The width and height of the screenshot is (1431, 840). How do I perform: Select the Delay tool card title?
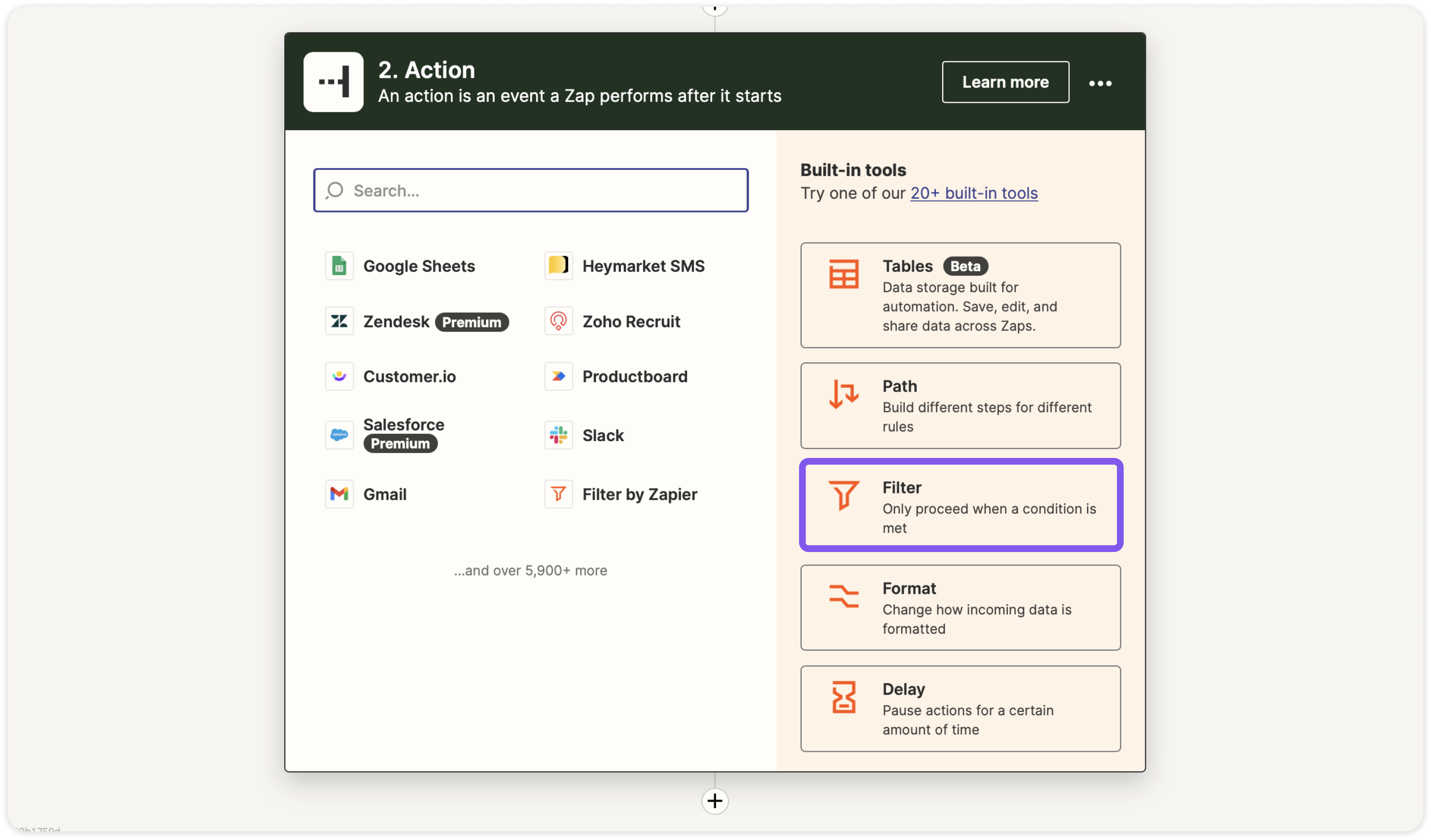[903, 690]
